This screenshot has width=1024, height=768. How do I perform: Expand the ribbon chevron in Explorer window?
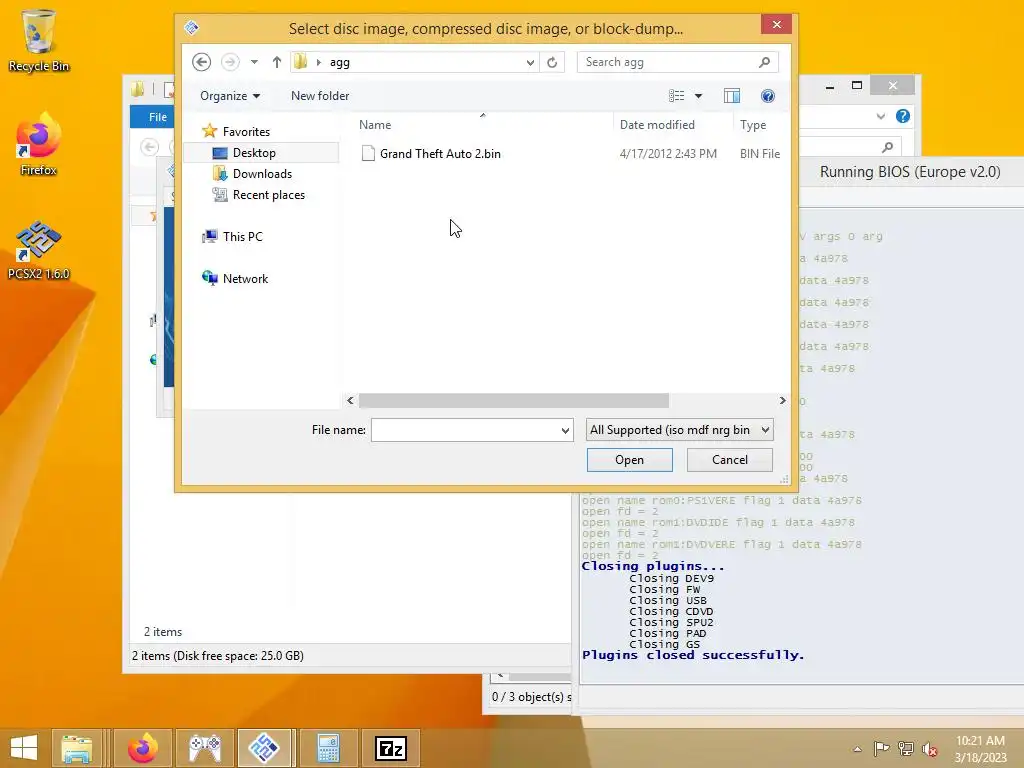[880, 116]
